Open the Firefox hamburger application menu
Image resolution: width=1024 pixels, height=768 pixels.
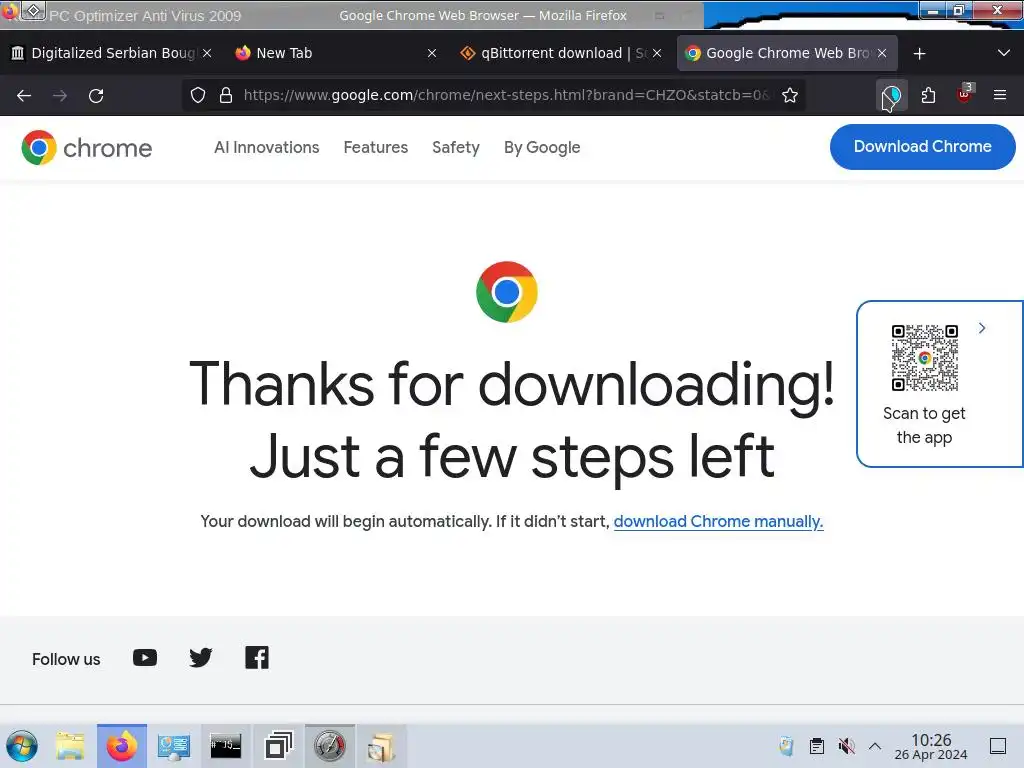point(1000,95)
